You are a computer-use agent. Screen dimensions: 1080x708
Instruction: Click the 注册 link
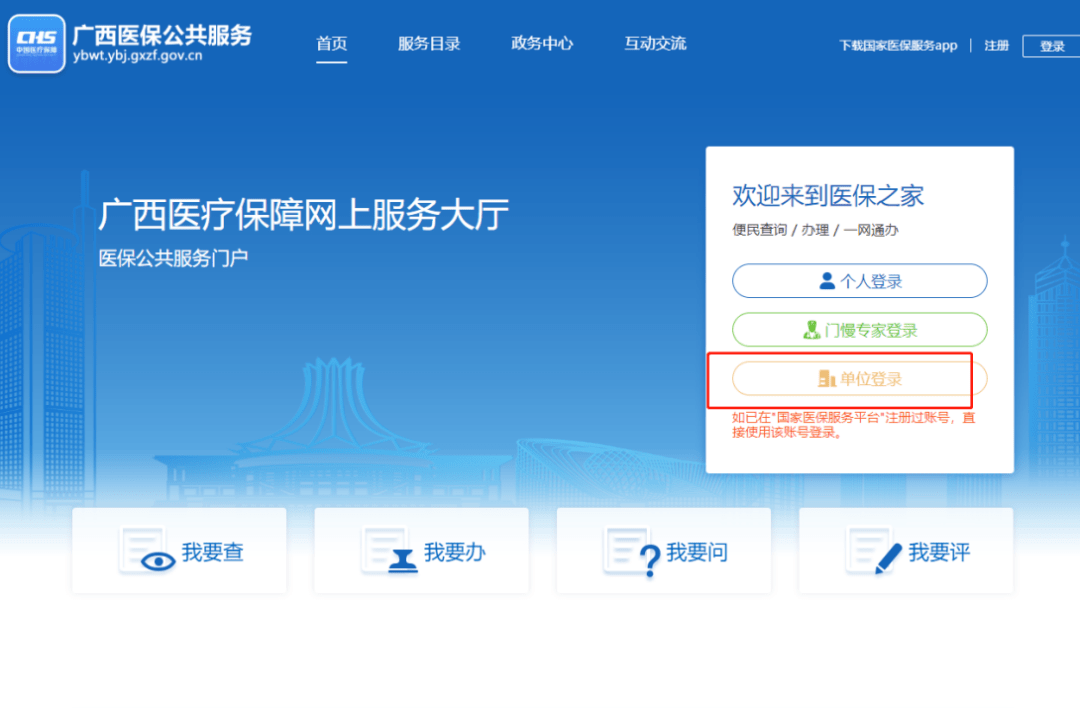997,45
